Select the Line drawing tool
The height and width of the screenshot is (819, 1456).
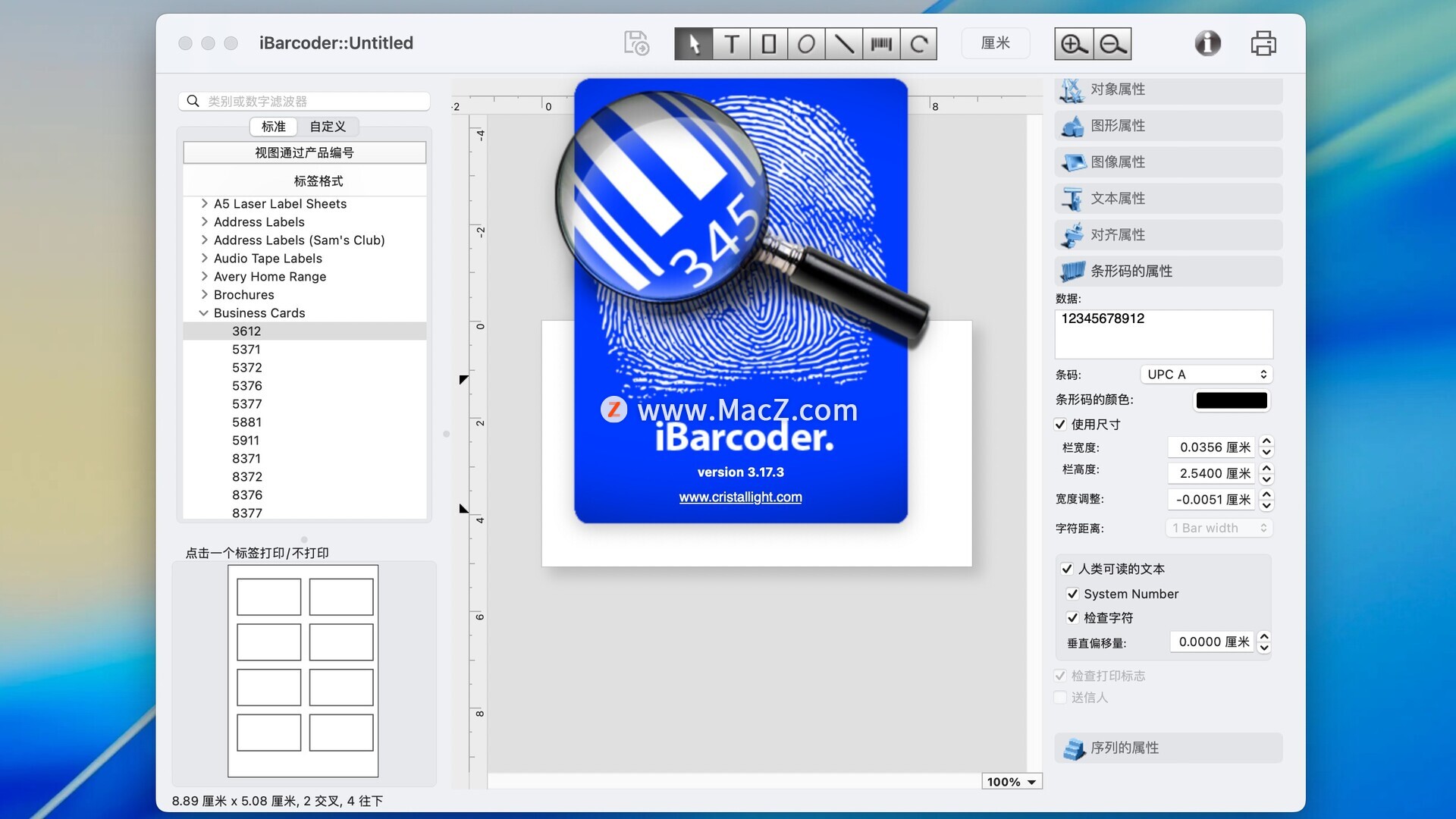(843, 44)
